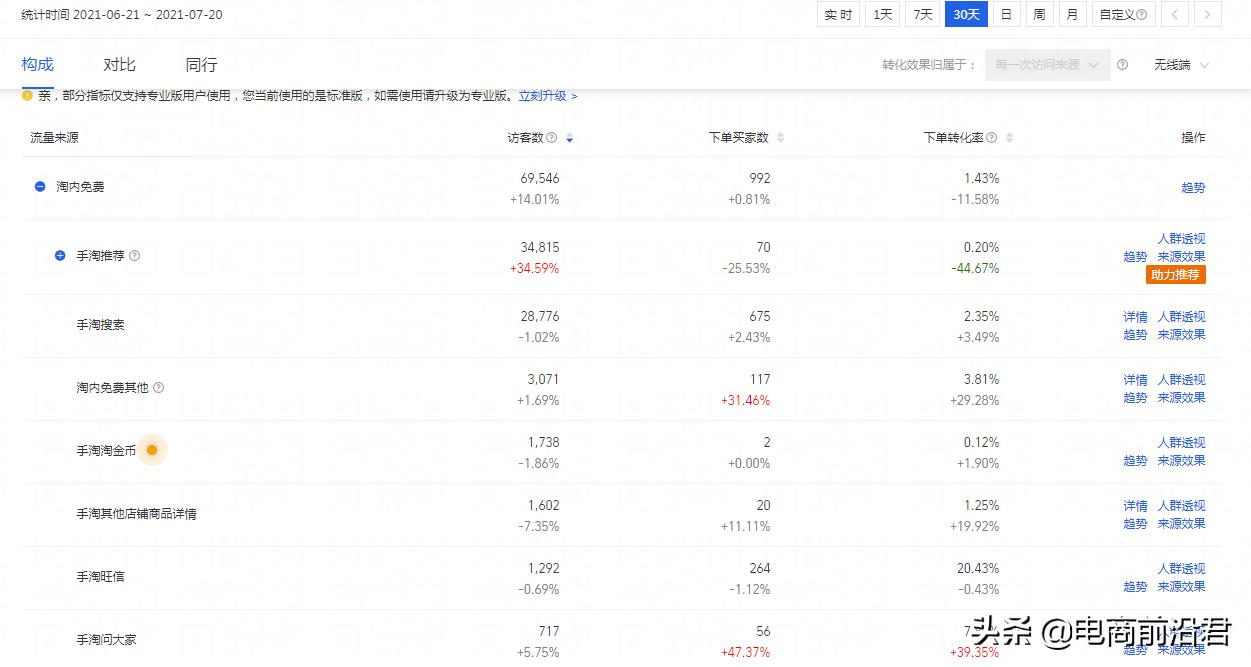Screen dimensions: 1251x667
Task: Click question mark icon beside 手淘推荐
Action: 134,255
